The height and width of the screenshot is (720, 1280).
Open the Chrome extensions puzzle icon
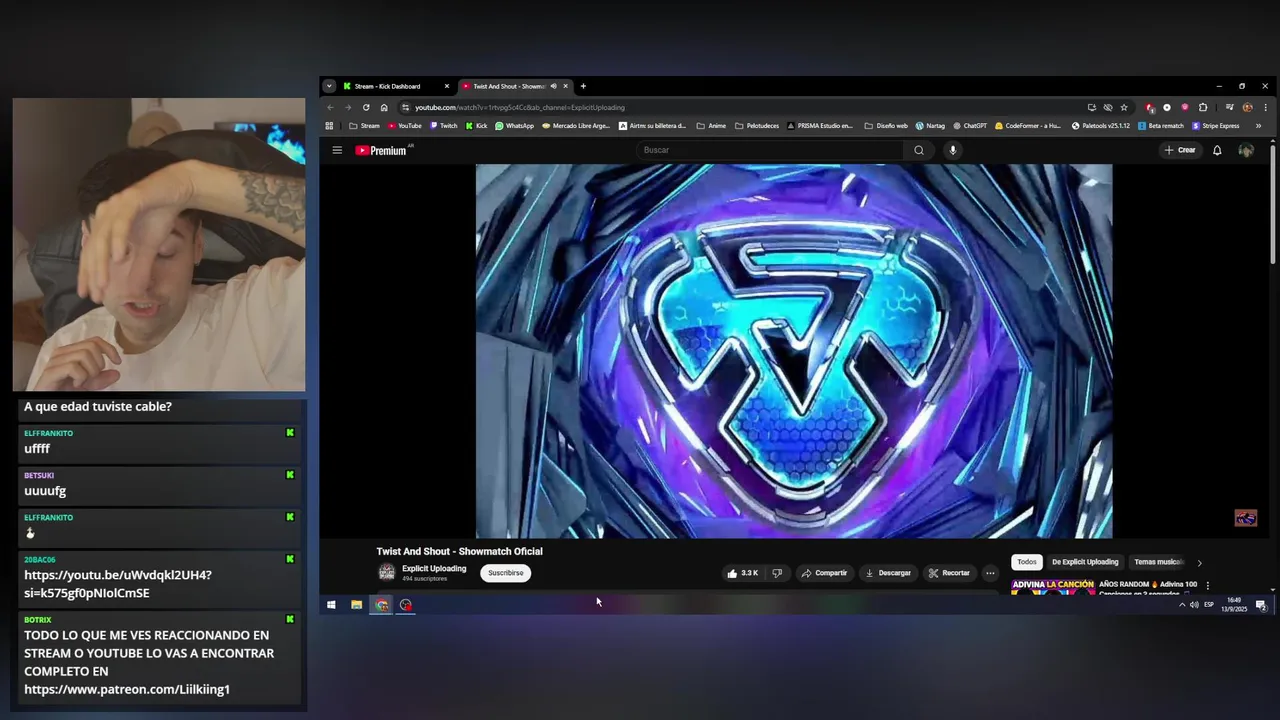click(1203, 107)
